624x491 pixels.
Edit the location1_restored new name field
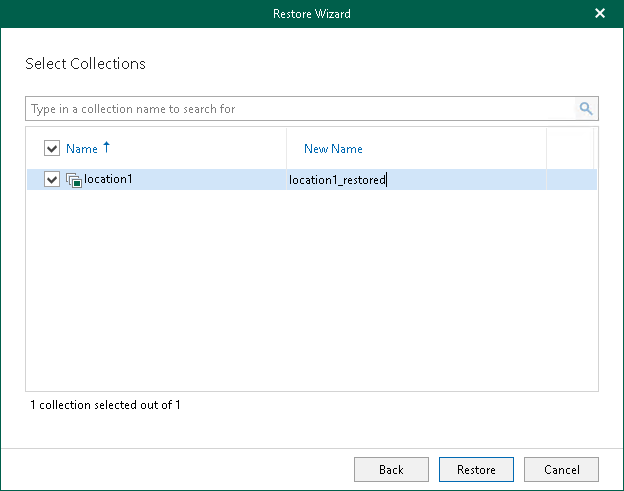tap(337, 180)
